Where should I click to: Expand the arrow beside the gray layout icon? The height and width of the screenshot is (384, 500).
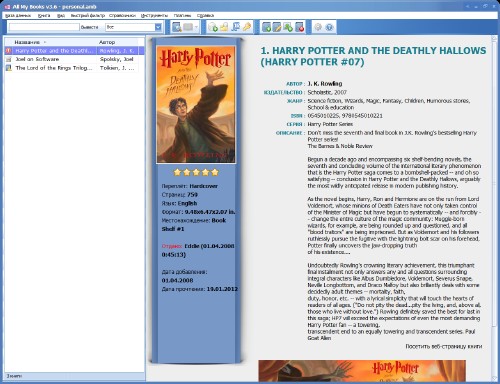tap(196, 27)
